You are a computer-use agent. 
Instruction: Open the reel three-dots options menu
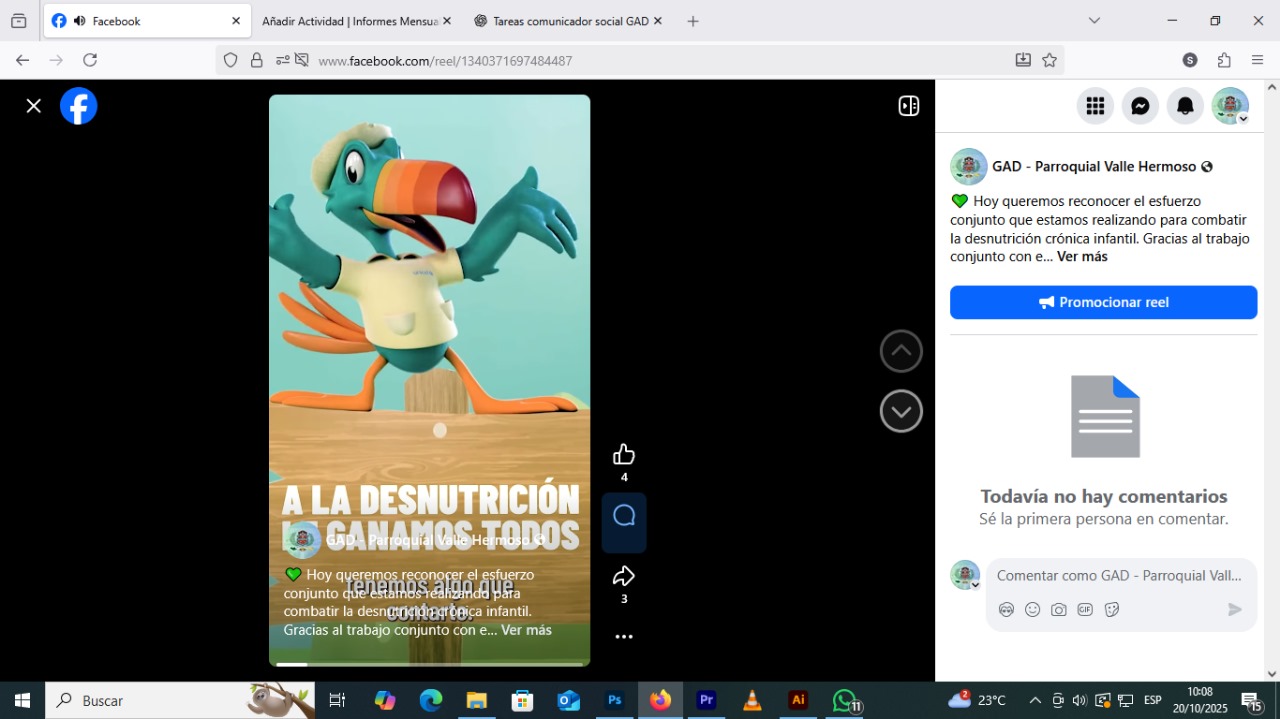(x=624, y=637)
